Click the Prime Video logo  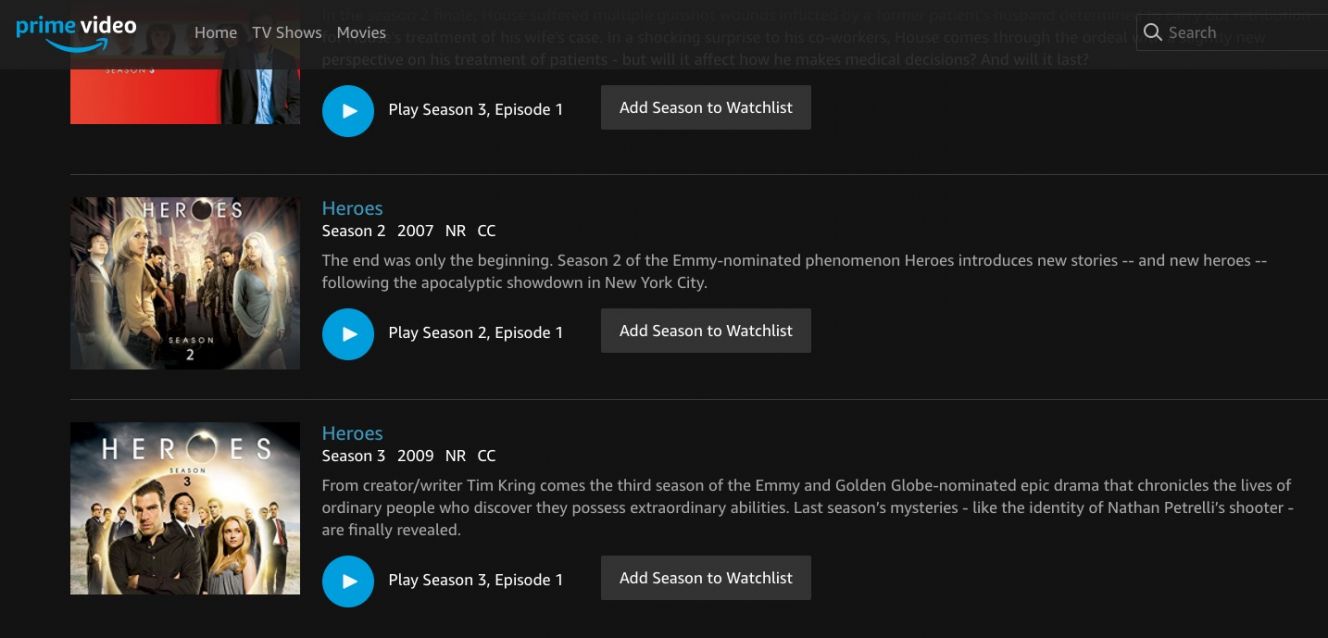(x=76, y=33)
